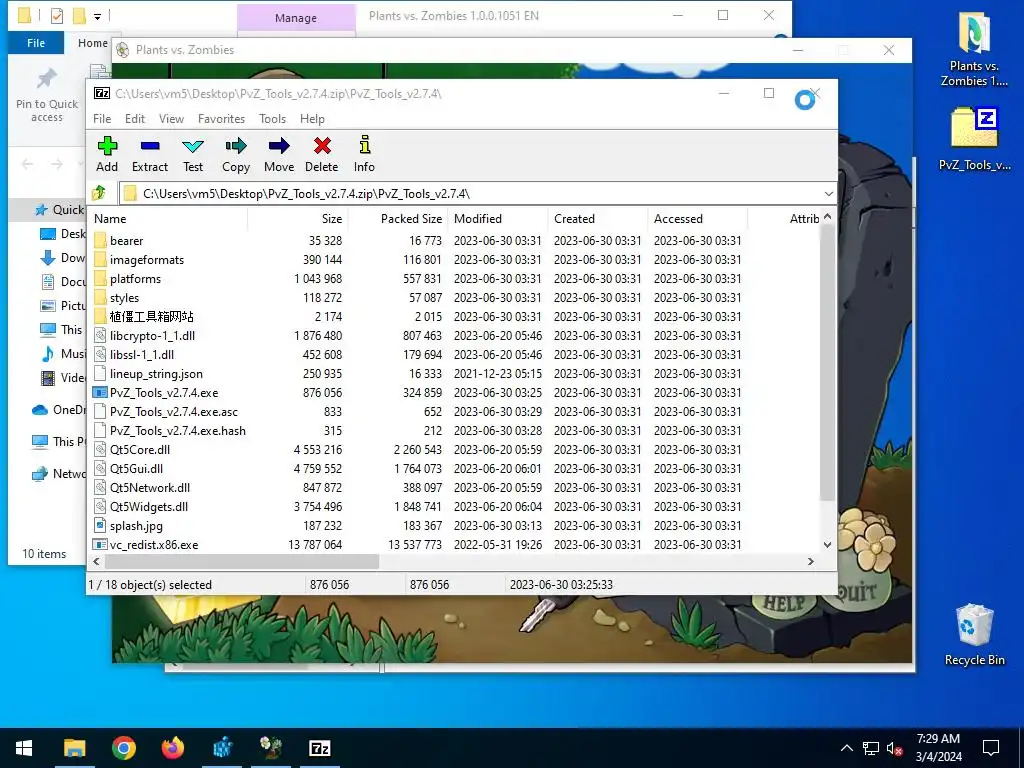Select the 植僵工具箱网站 folder row
Screen dimensions: 1024x768
click(x=453, y=317)
